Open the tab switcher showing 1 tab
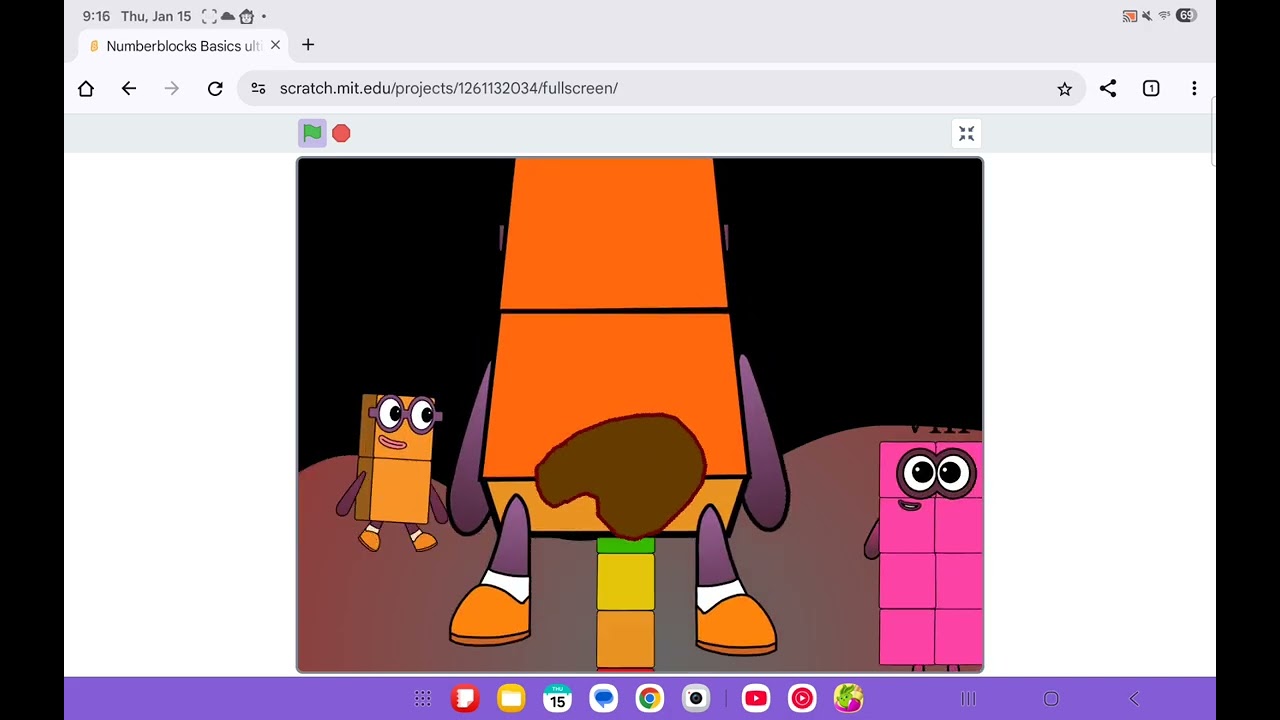 1151,88
